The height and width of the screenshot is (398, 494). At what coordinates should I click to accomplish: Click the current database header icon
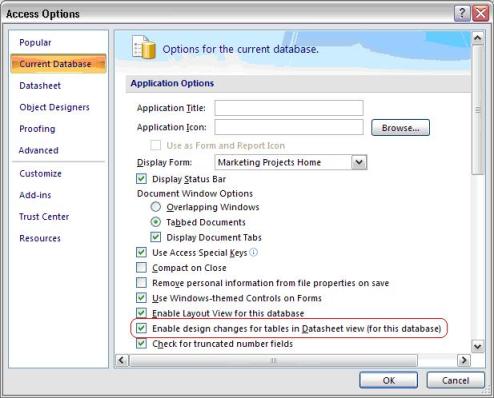(144, 47)
